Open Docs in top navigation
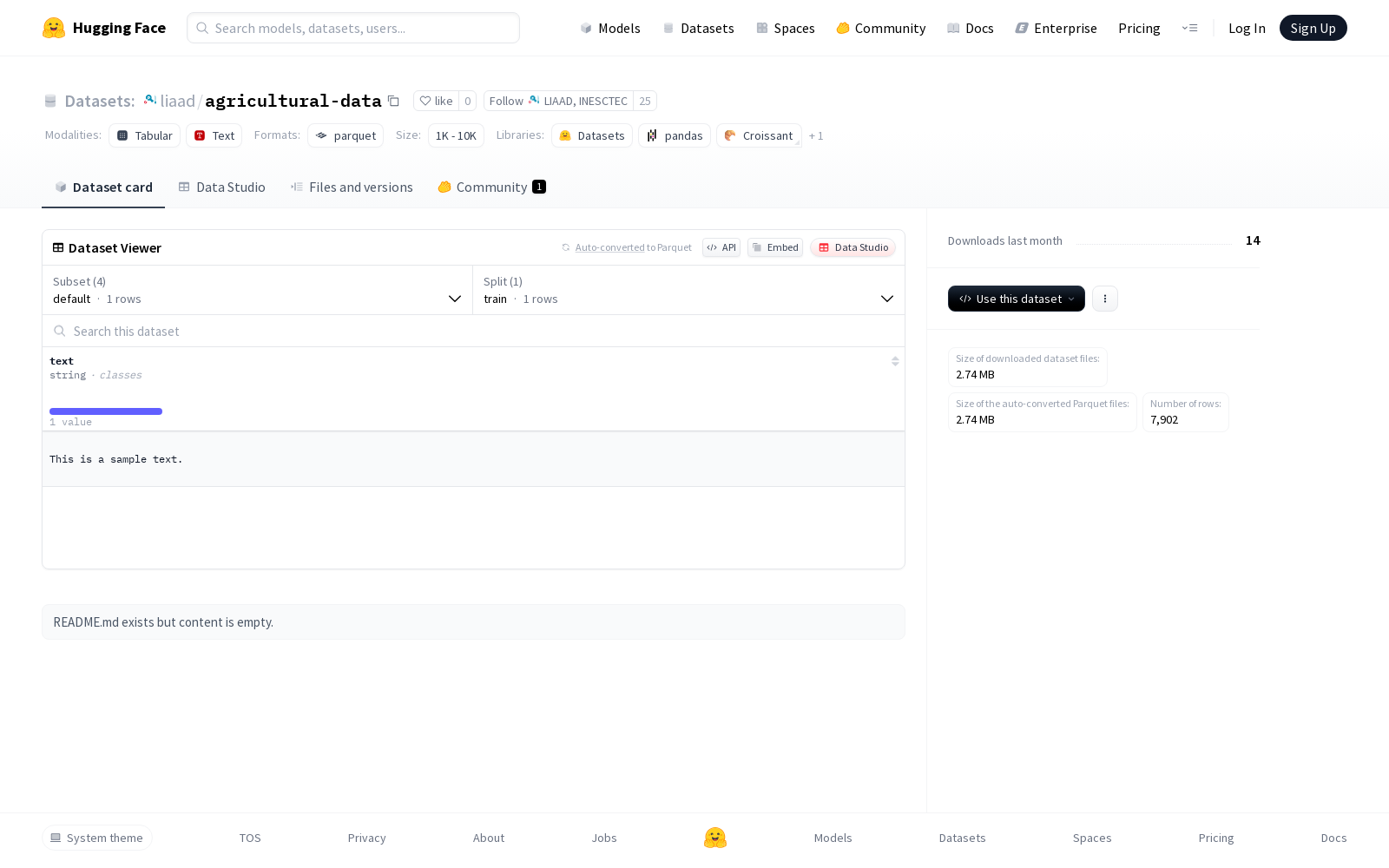Image resolution: width=1389 pixels, height=868 pixels. (x=970, y=28)
